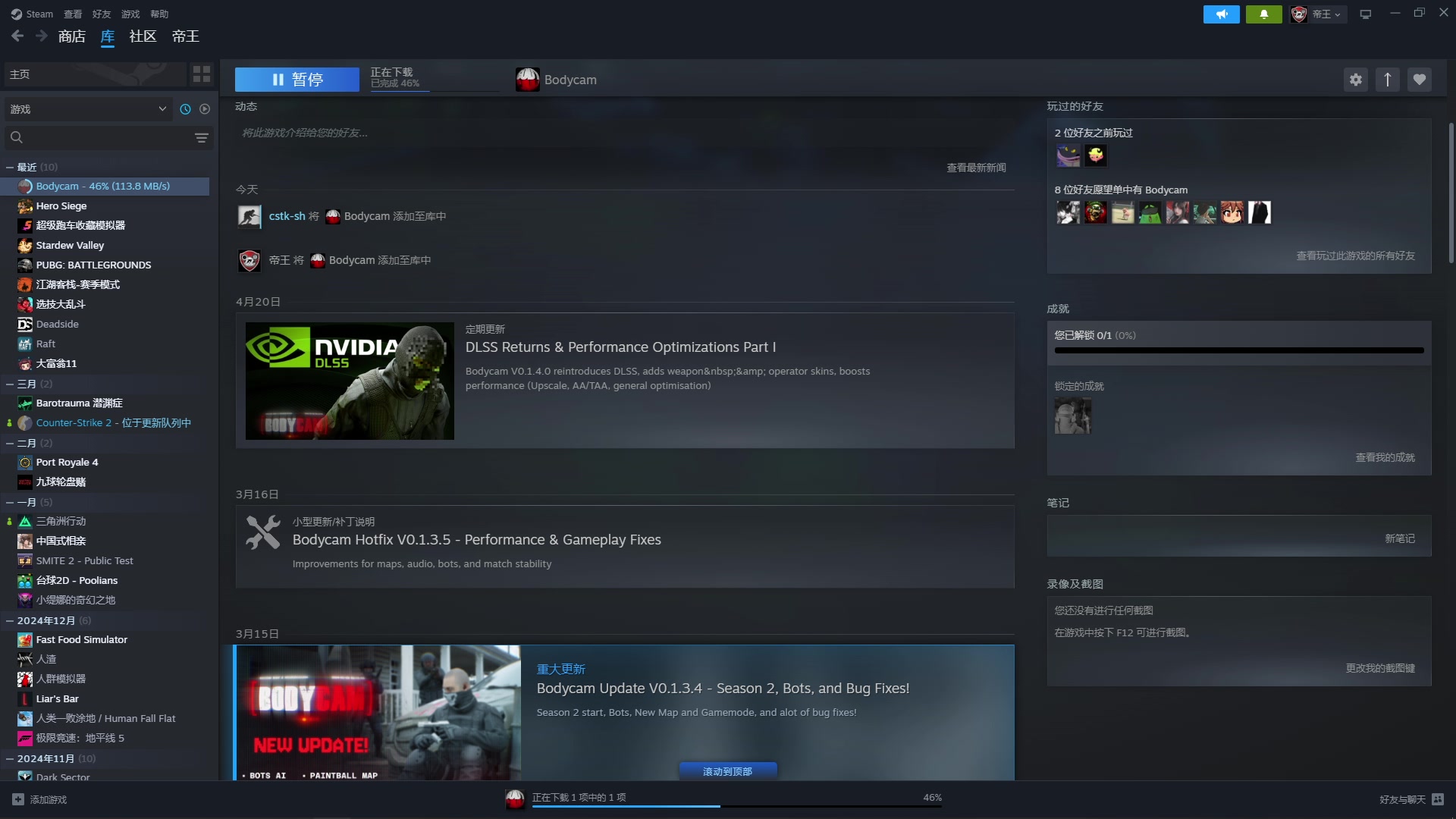
Task: Switch library to grid collections view
Action: 202,74
